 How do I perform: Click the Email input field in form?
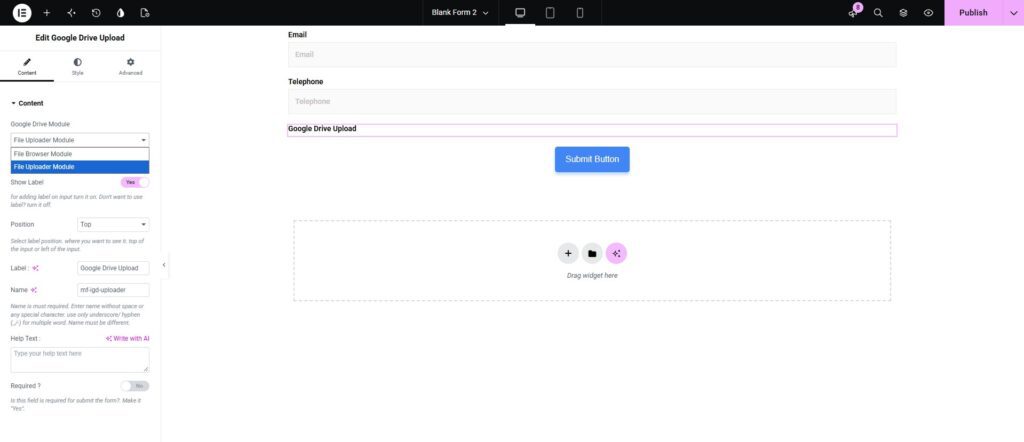tap(592, 55)
